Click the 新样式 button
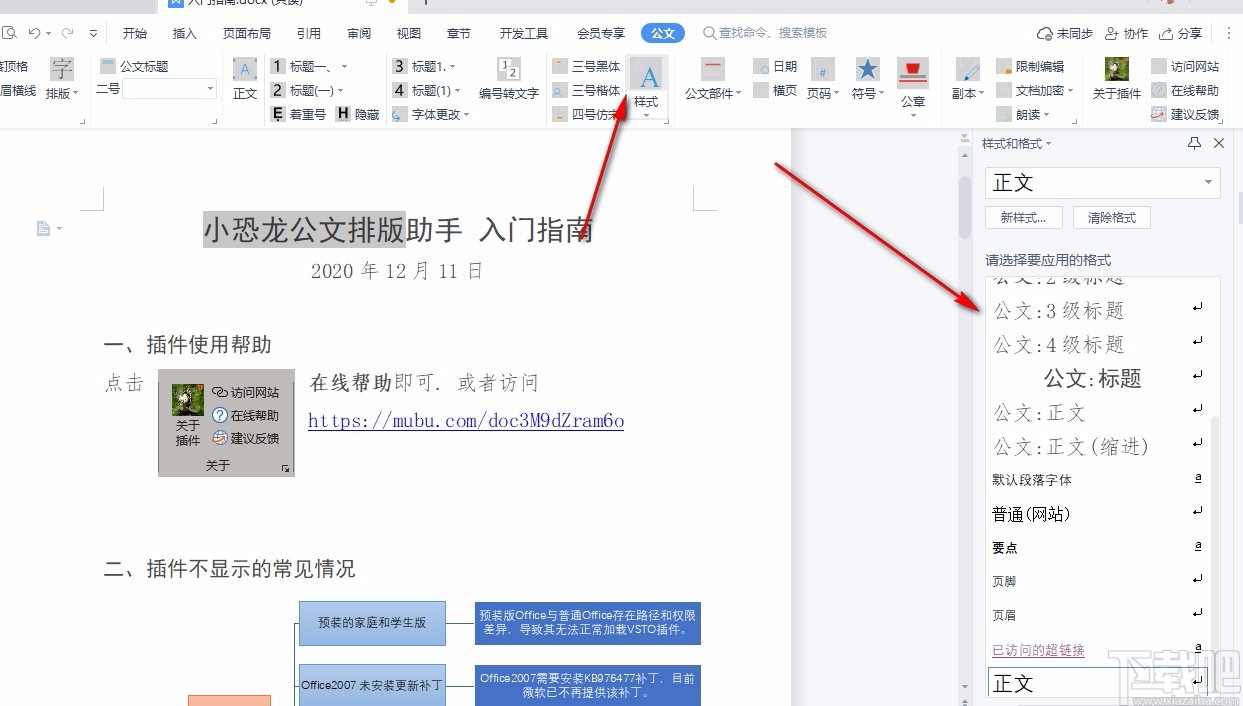The width and height of the screenshot is (1243, 706). click(x=1023, y=217)
